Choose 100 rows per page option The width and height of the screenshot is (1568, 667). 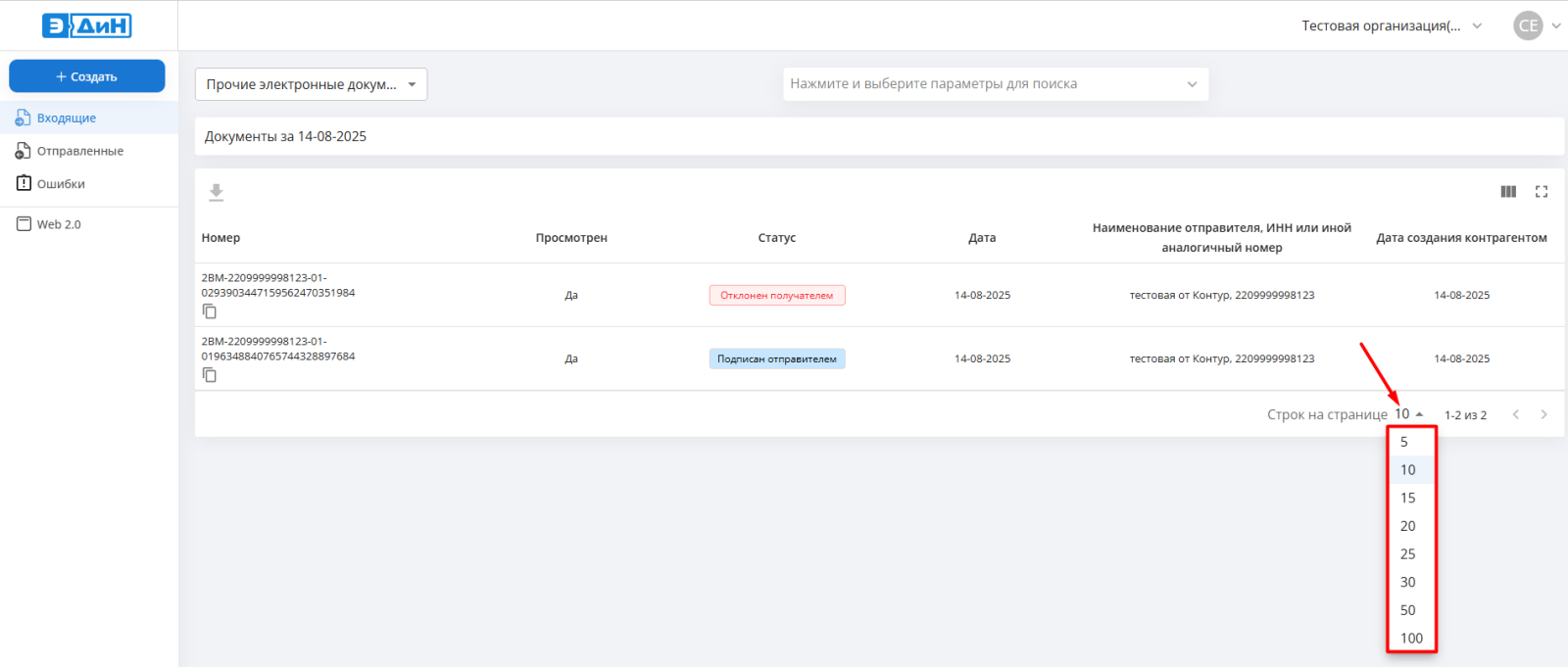point(1411,639)
